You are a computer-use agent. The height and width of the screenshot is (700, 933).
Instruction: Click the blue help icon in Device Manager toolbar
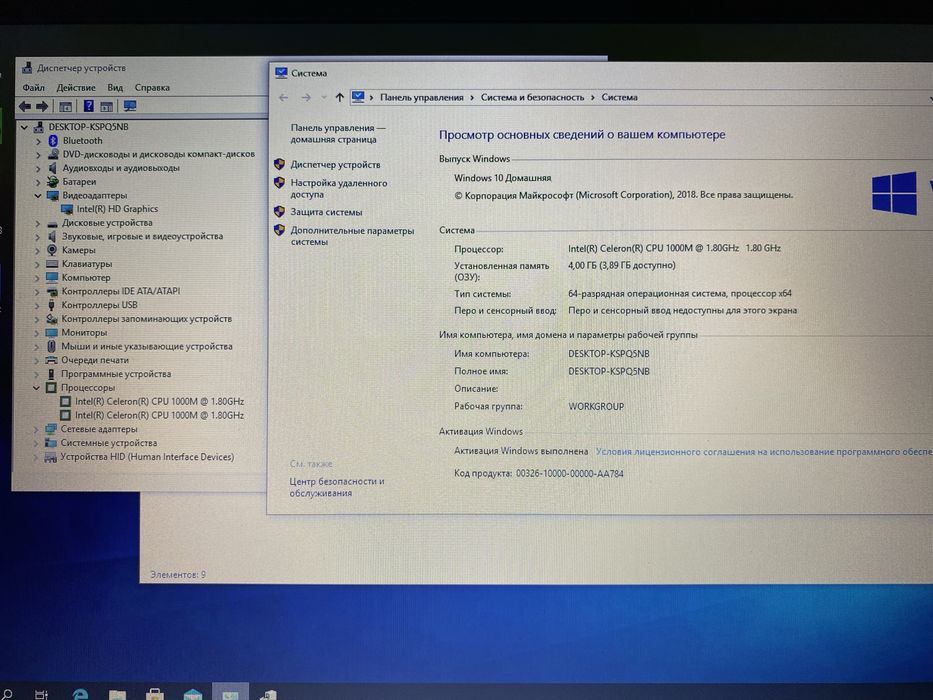pos(89,106)
